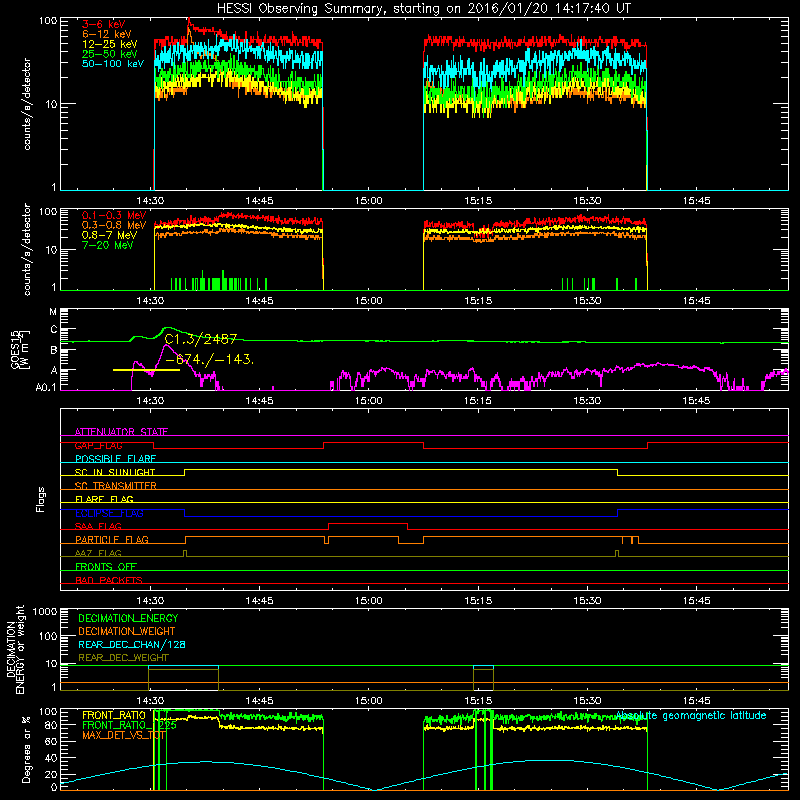Screen dimensions: 800x800
Task: Click the green FRONTS_OFF label
Action: click(x=106, y=566)
